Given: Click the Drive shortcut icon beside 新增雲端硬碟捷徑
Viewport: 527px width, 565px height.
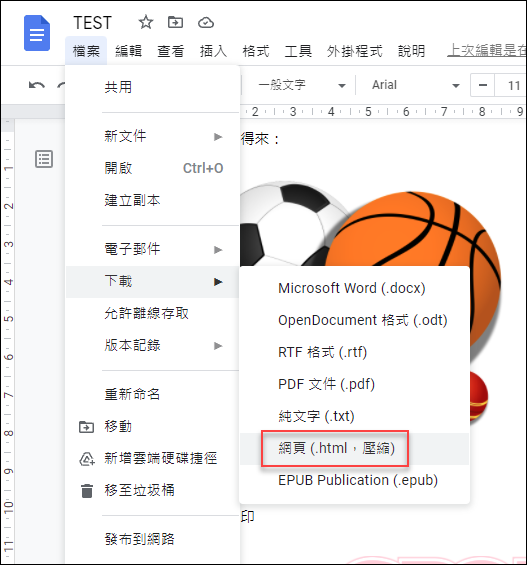Looking at the screenshot, I should pos(87,459).
